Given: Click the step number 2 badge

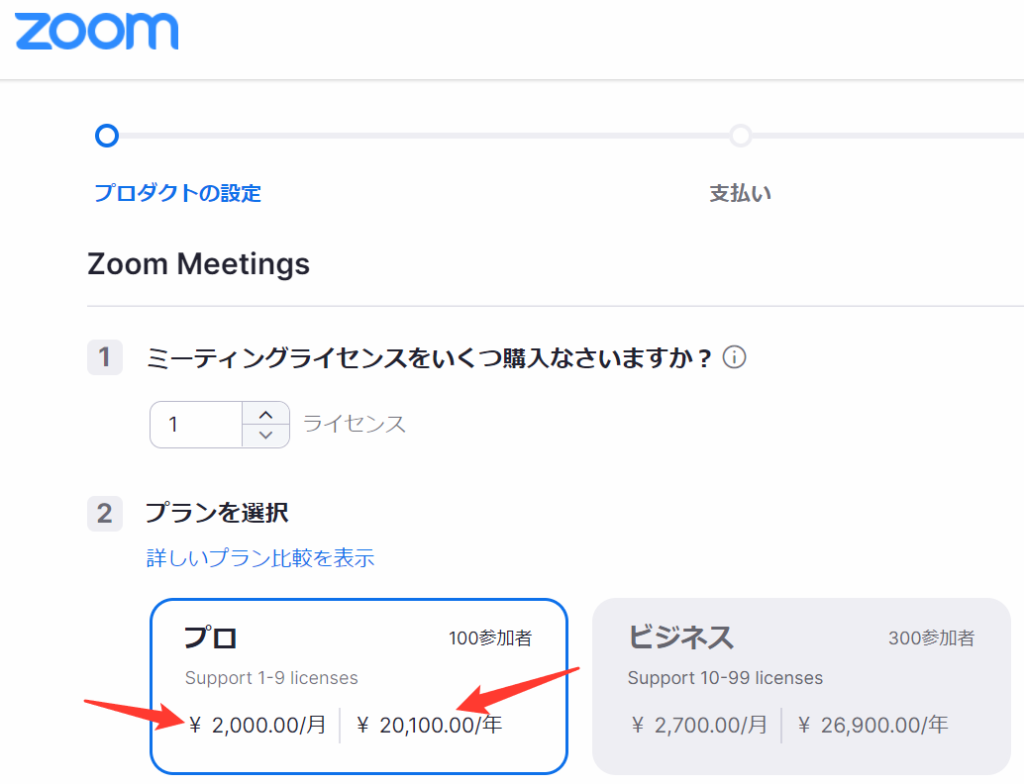Looking at the screenshot, I should point(105,514).
